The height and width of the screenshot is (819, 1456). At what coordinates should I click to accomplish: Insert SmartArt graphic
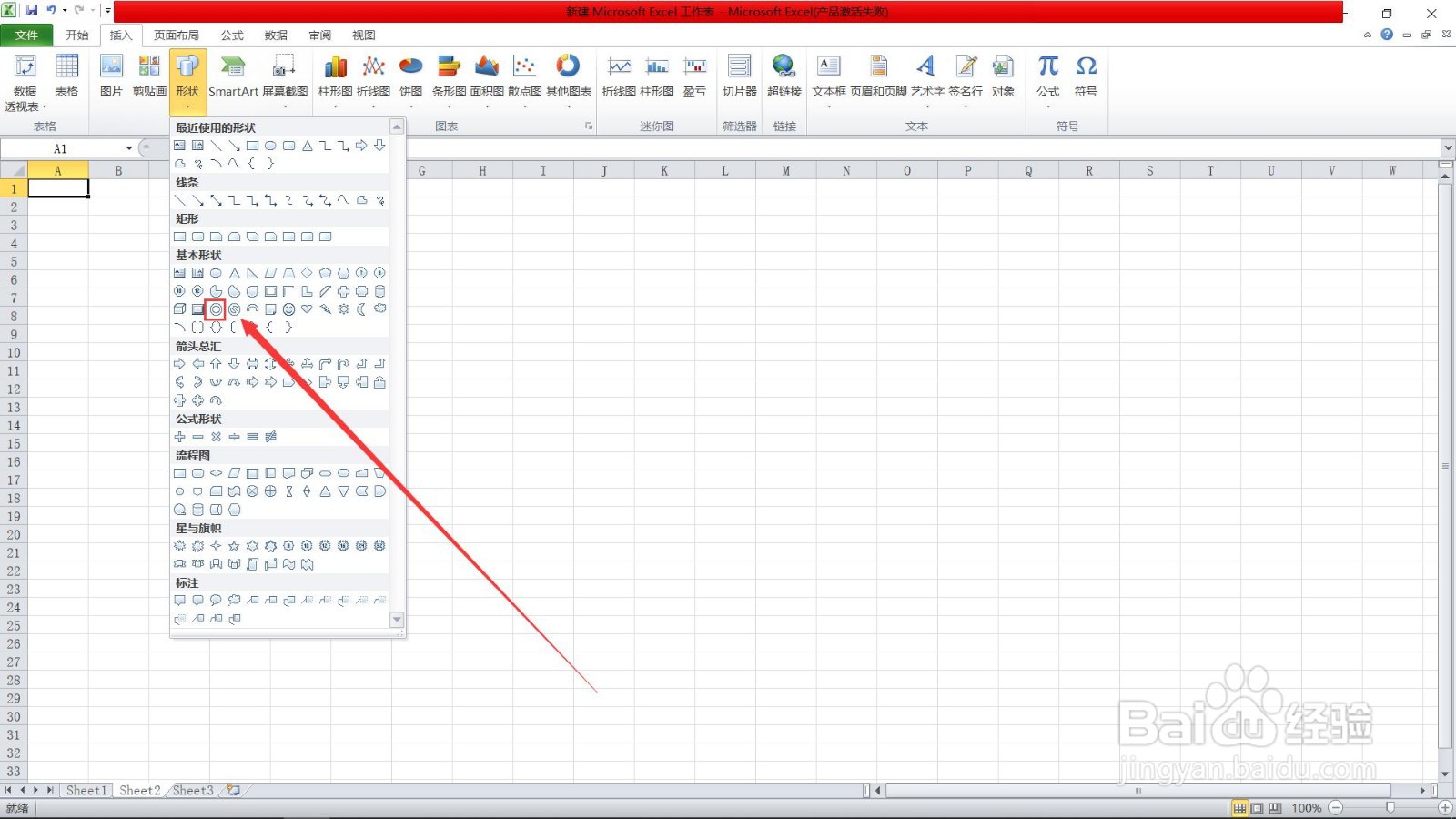(x=233, y=76)
